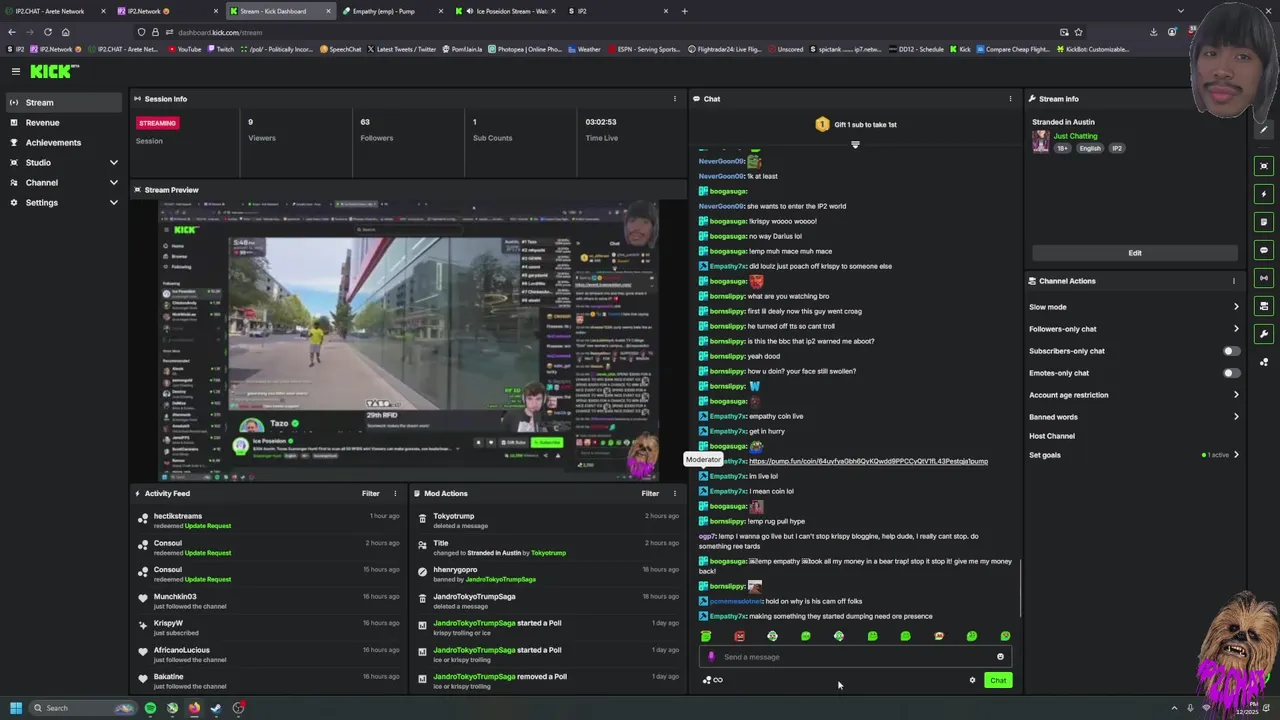Image resolution: width=1280 pixels, height=720 pixels.
Task: Toggle the Session info widget in right rail
Action: (1264, 166)
